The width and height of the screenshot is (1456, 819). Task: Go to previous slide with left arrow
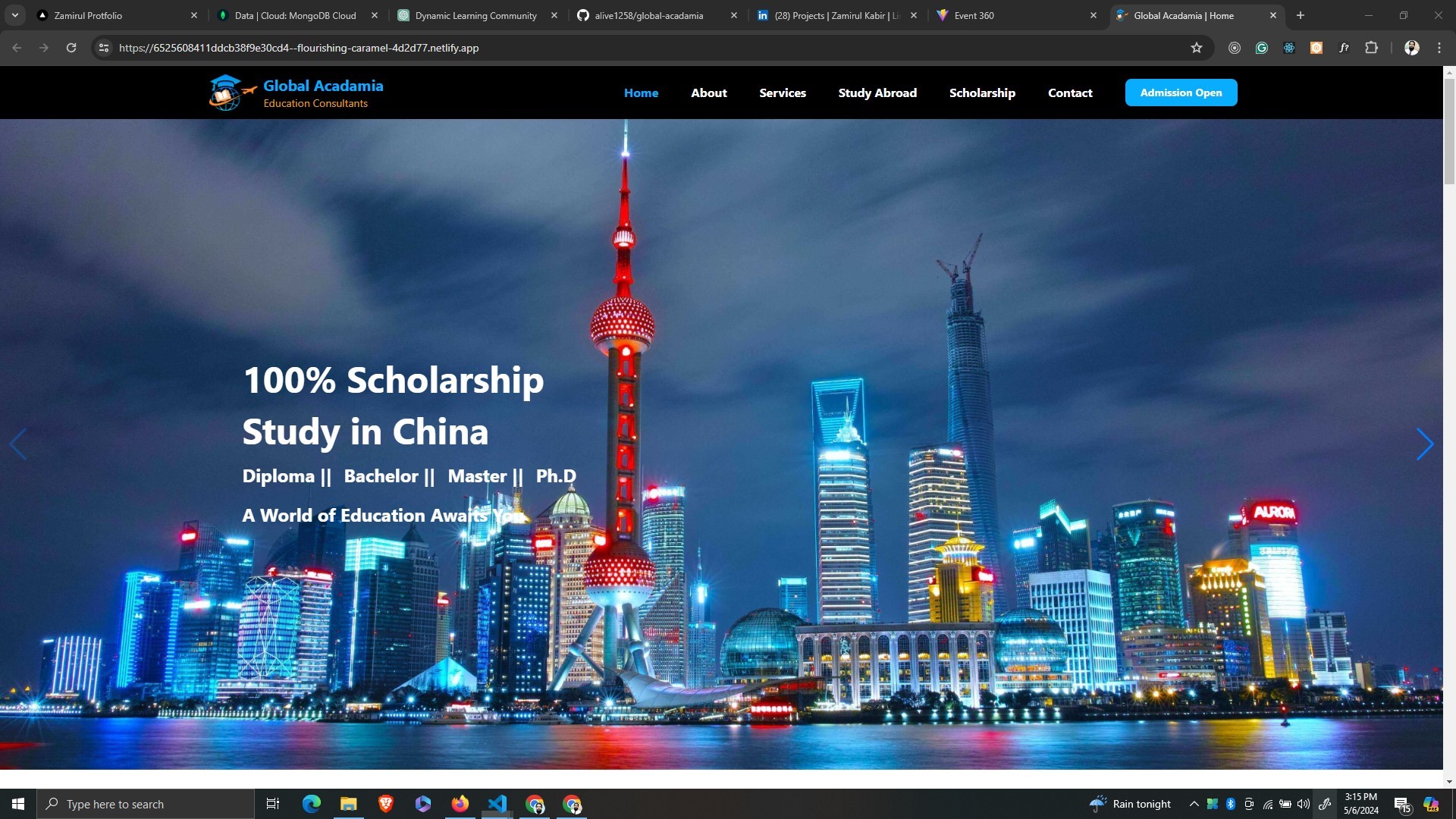(18, 444)
